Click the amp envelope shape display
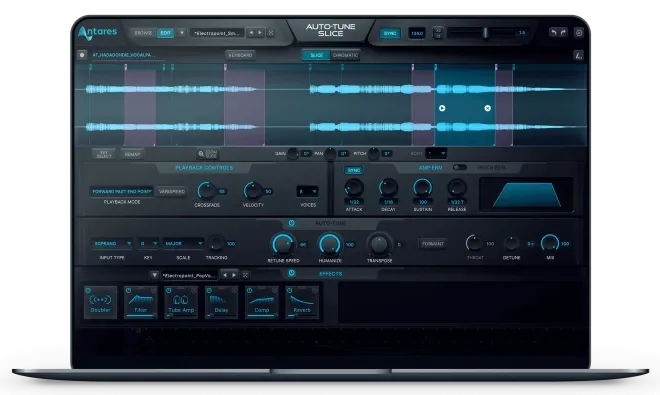 (527, 195)
